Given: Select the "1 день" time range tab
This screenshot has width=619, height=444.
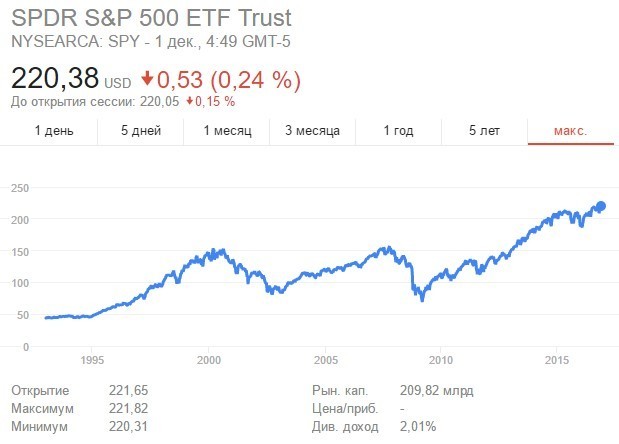Looking at the screenshot, I should (54, 131).
